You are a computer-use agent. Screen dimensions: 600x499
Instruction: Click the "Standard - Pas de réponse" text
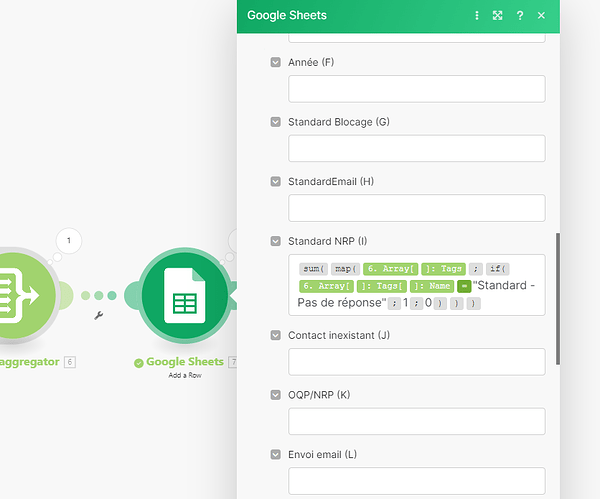416,294
